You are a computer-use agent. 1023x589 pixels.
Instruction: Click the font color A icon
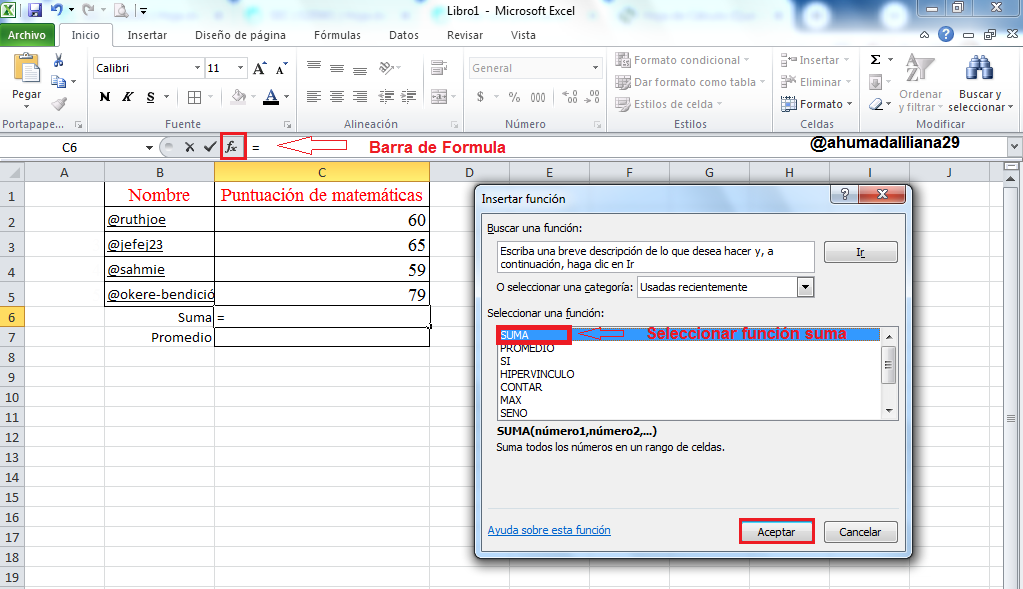coord(271,97)
